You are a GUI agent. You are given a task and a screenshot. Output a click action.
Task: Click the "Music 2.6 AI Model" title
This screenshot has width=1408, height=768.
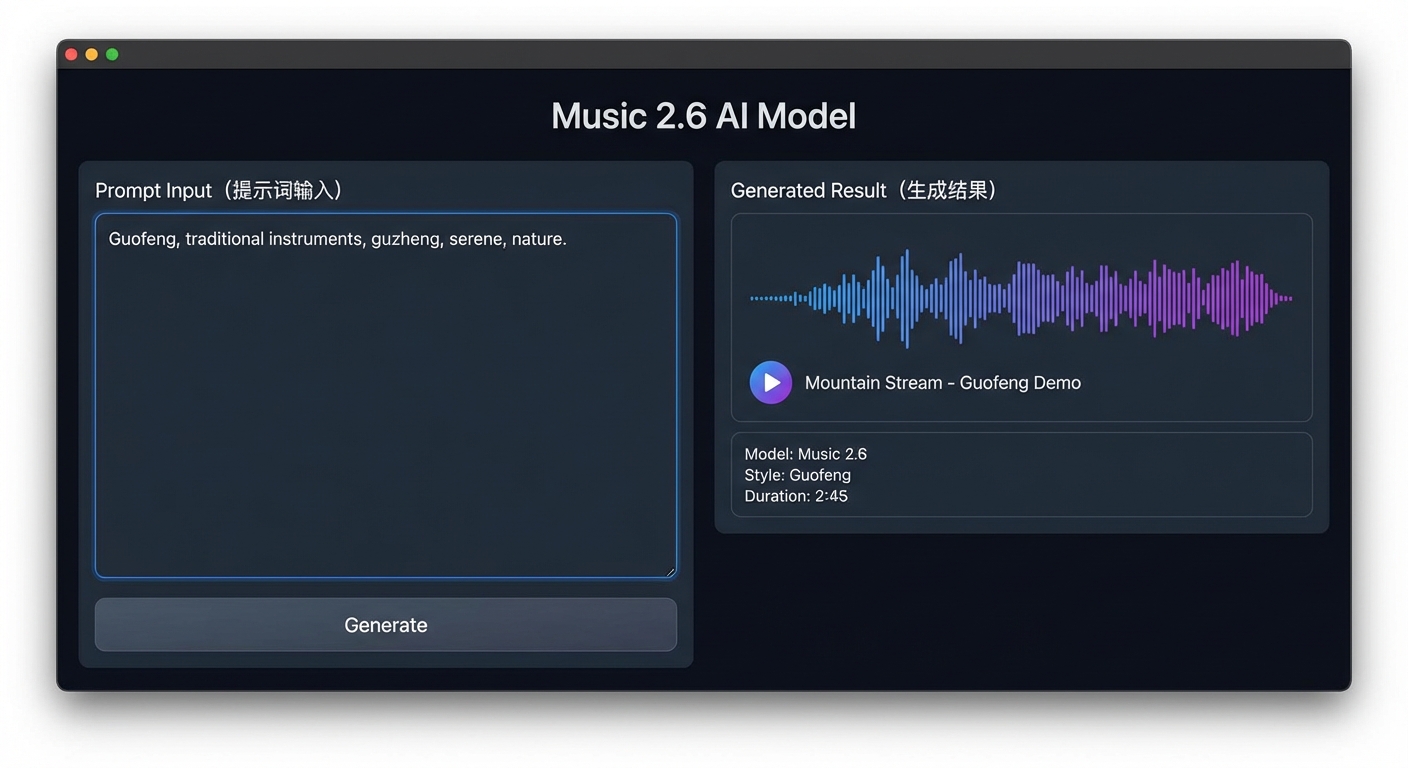point(704,116)
